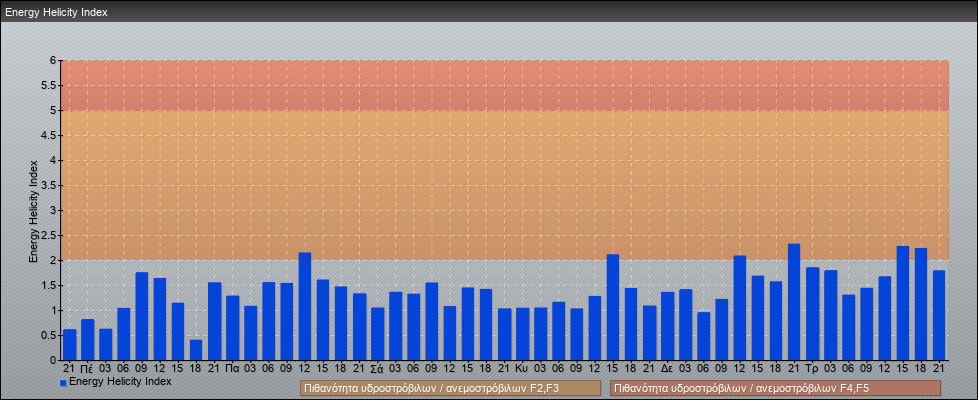The image size is (978, 400).
Task: Click the blue Energy Helicity Index legend marker
Action: (x=63, y=383)
